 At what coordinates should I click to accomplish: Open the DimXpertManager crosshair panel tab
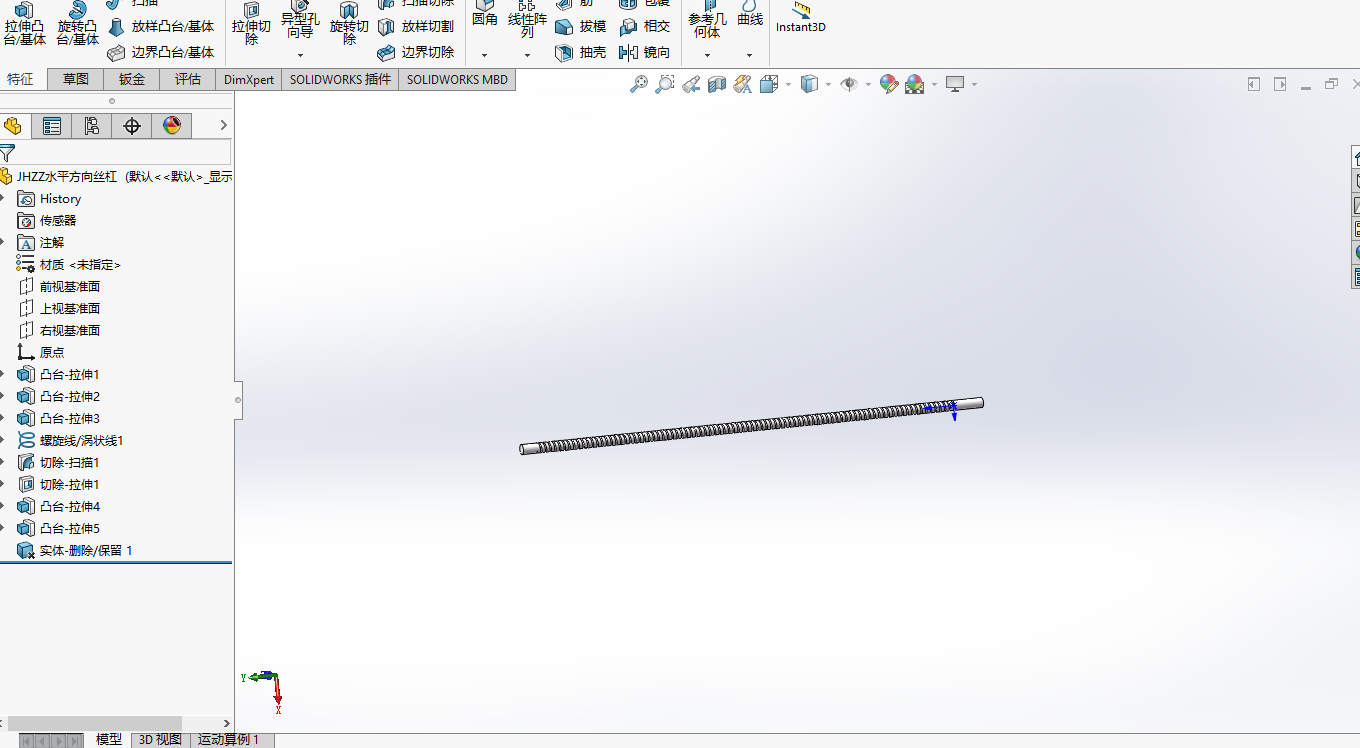[x=132, y=125]
